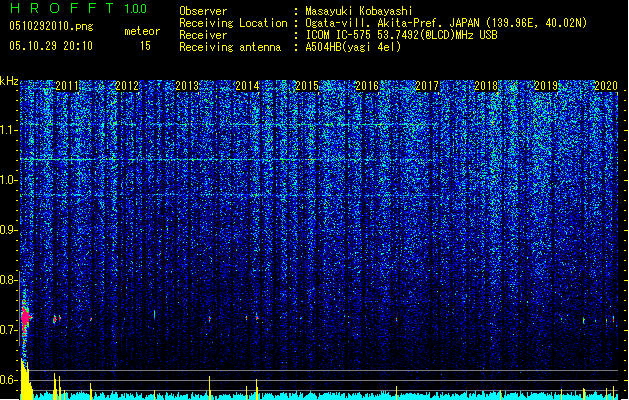The height and width of the screenshot is (400, 629).
Task: Click the 2015 time marker
Action: (307, 86)
